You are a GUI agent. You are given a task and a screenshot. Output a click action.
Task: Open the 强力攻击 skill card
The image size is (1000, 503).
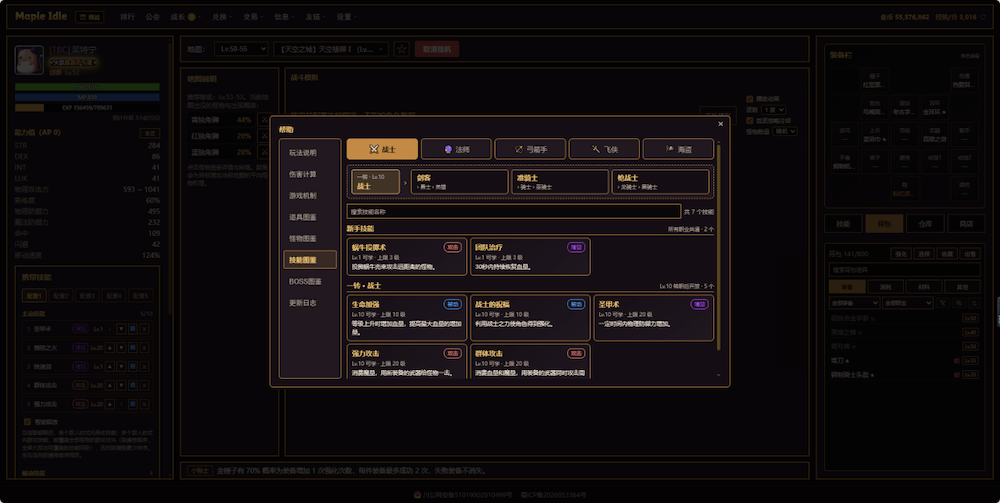407,361
